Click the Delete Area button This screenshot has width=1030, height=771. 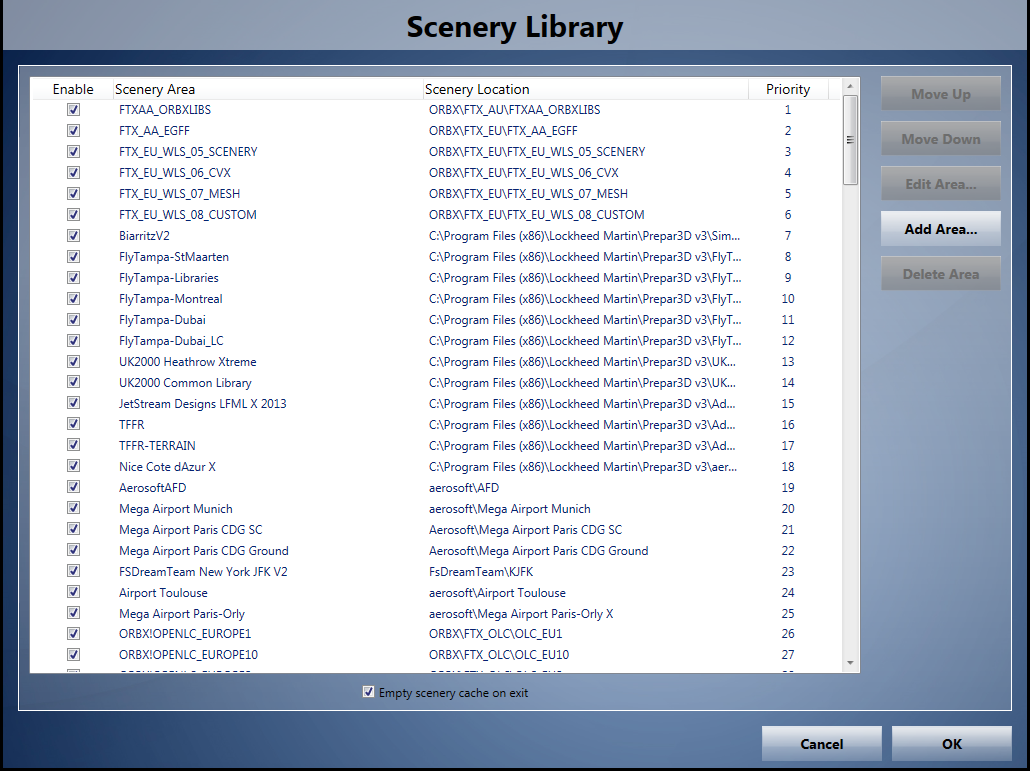[941, 274]
